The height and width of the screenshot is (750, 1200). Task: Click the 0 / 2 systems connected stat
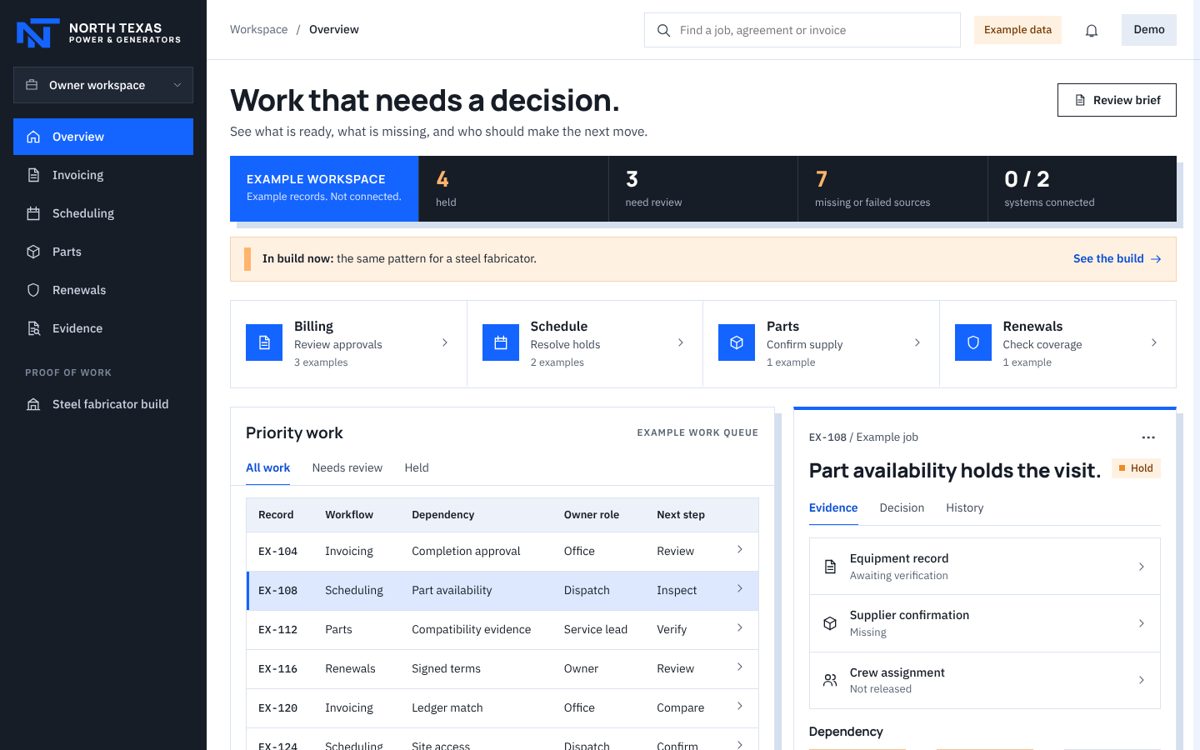pyautogui.click(x=1082, y=189)
